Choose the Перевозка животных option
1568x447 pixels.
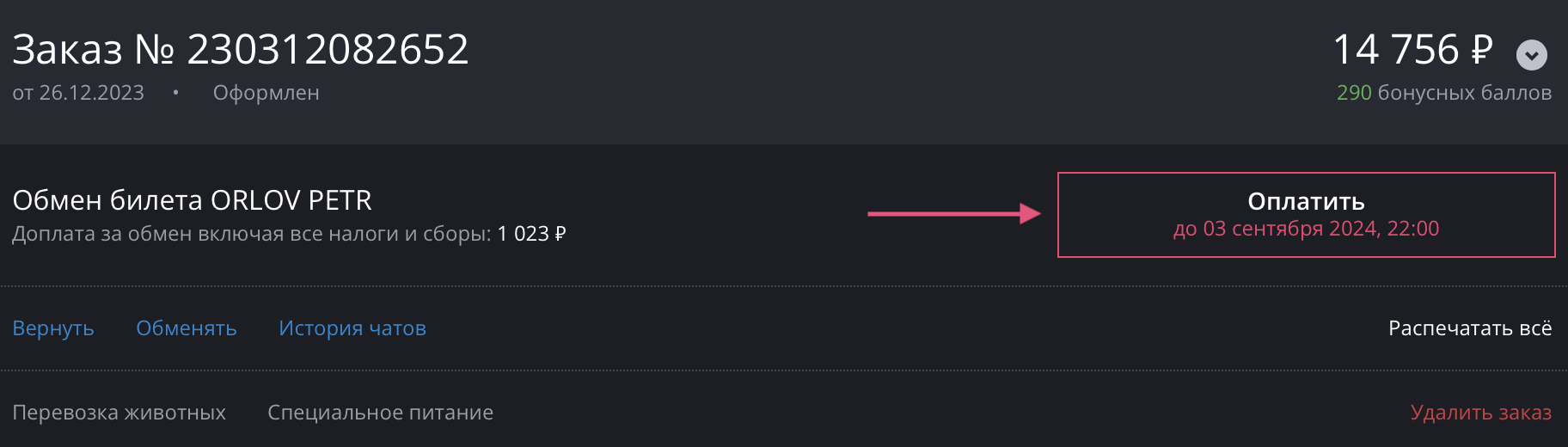pyautogui.click(x=119, y=413)
